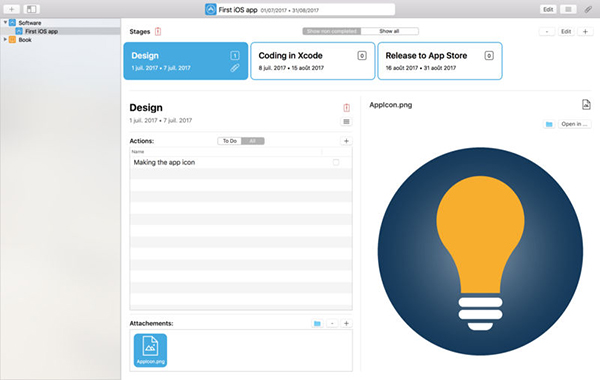
Task: Collapse the Software group triangle
Action: (5, 23)
